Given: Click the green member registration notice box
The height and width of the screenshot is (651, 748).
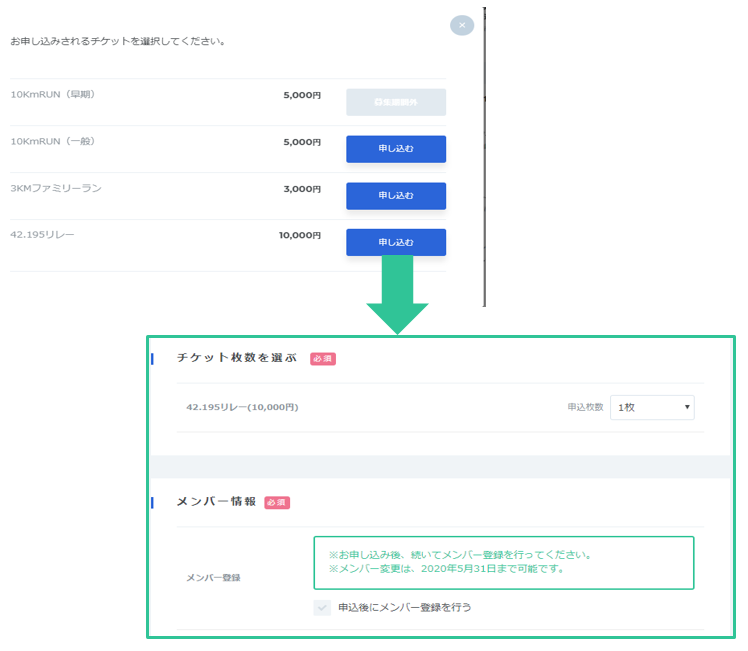Looking at the screenshot, I should [504, 563].
